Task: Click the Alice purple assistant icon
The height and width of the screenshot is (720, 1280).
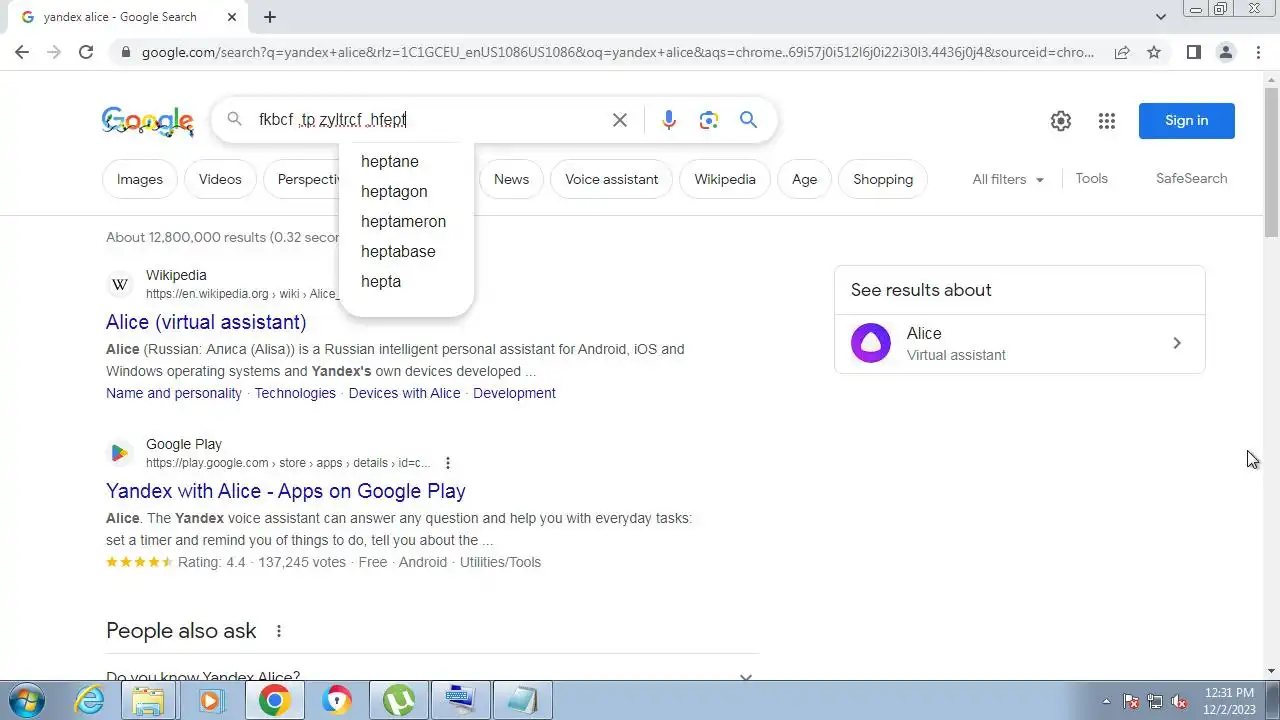Action: click(871, 343)
